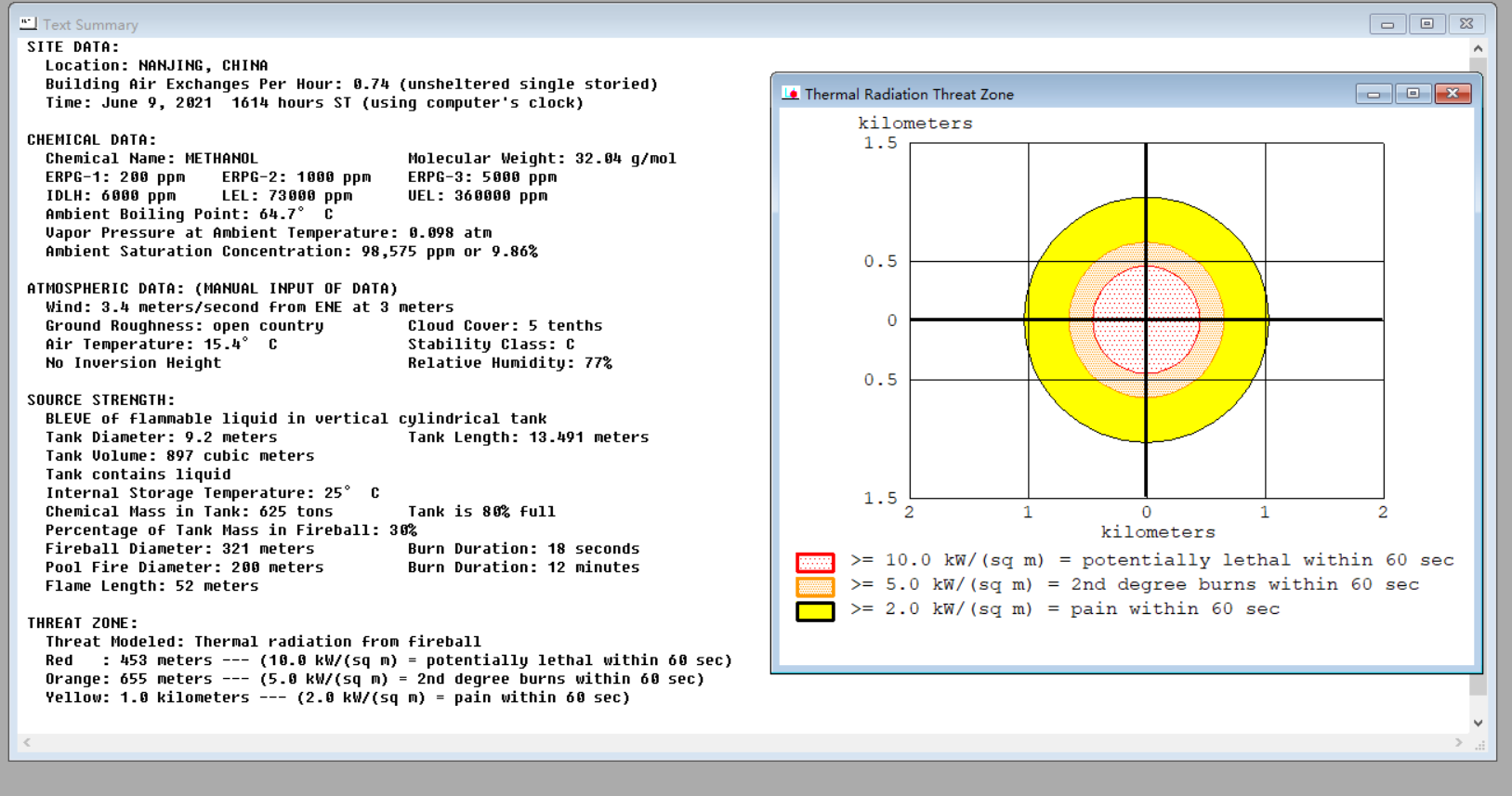Click the 'SOURCE STRENGTH:' heading

[100, 400]
